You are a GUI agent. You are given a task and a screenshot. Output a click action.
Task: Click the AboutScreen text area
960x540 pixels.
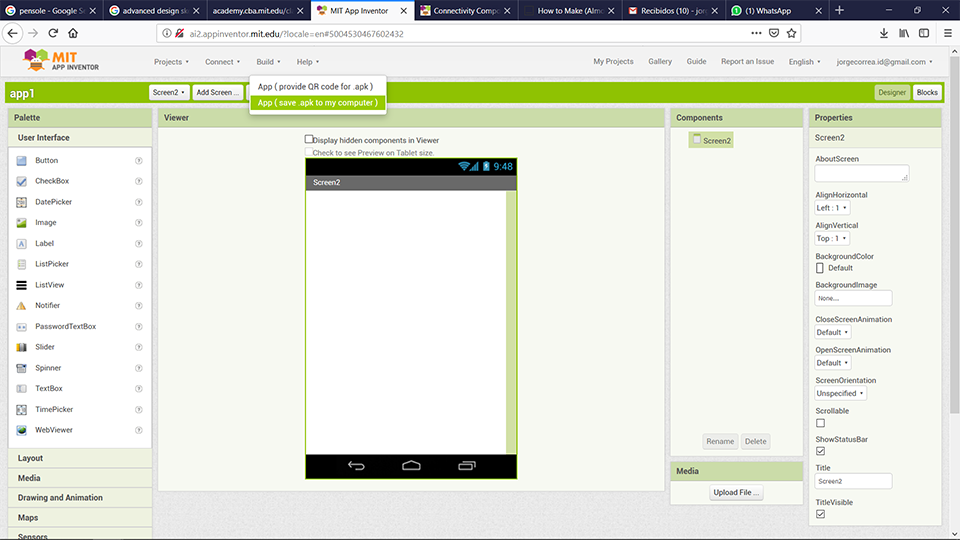point(861,173)
